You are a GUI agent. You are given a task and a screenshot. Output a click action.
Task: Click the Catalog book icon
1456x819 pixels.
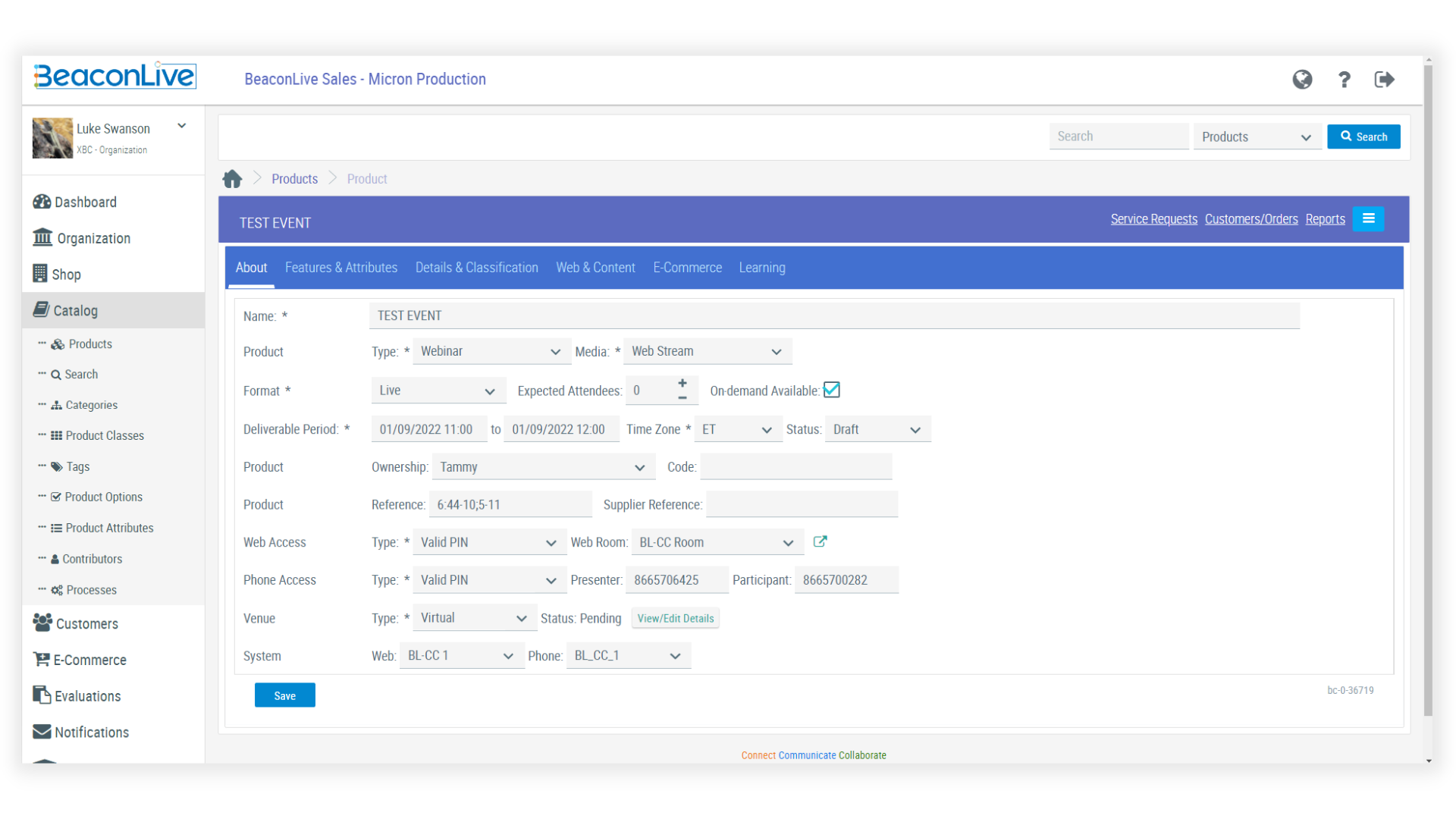click(41, 309)
